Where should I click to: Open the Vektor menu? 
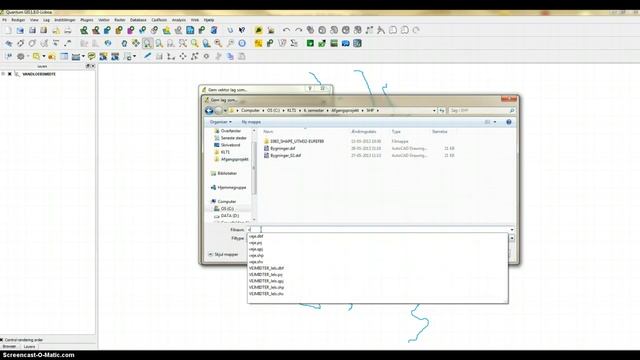pyautogui.click(x=104, y=20)
